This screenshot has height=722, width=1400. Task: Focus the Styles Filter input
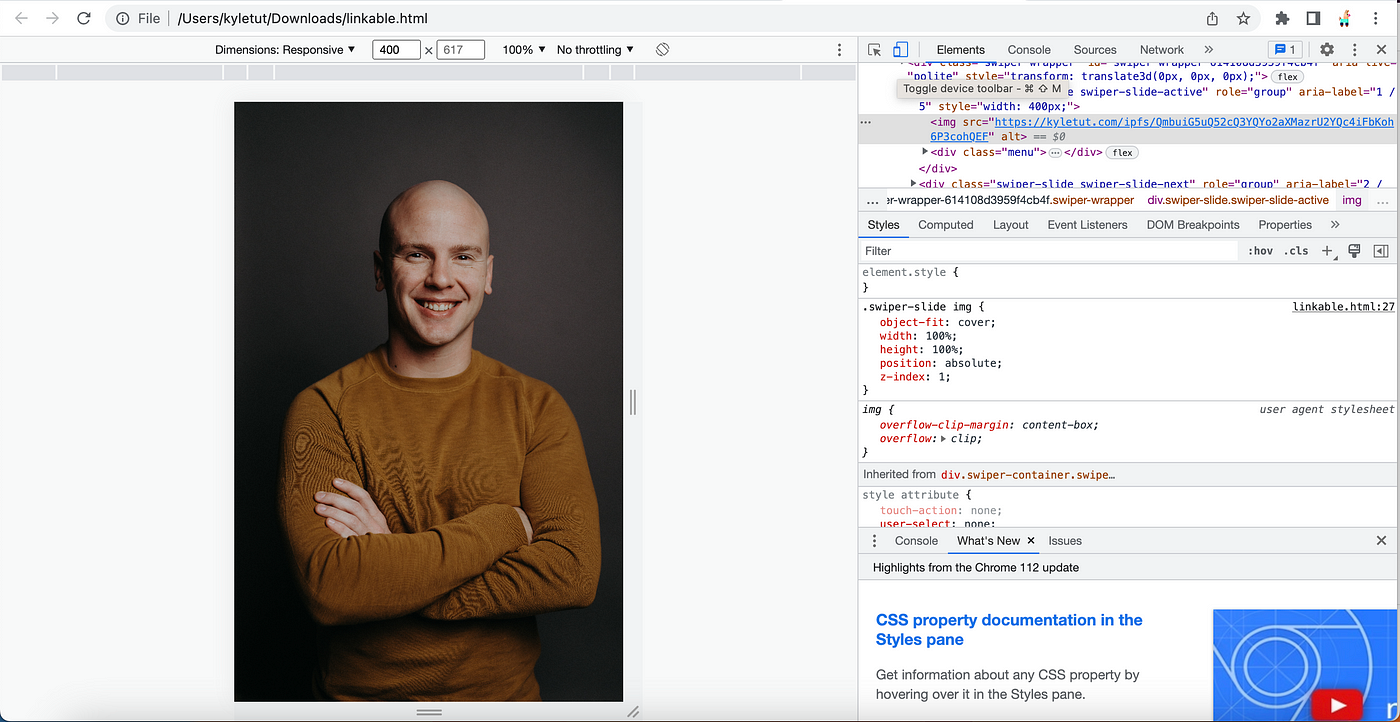1050,251
